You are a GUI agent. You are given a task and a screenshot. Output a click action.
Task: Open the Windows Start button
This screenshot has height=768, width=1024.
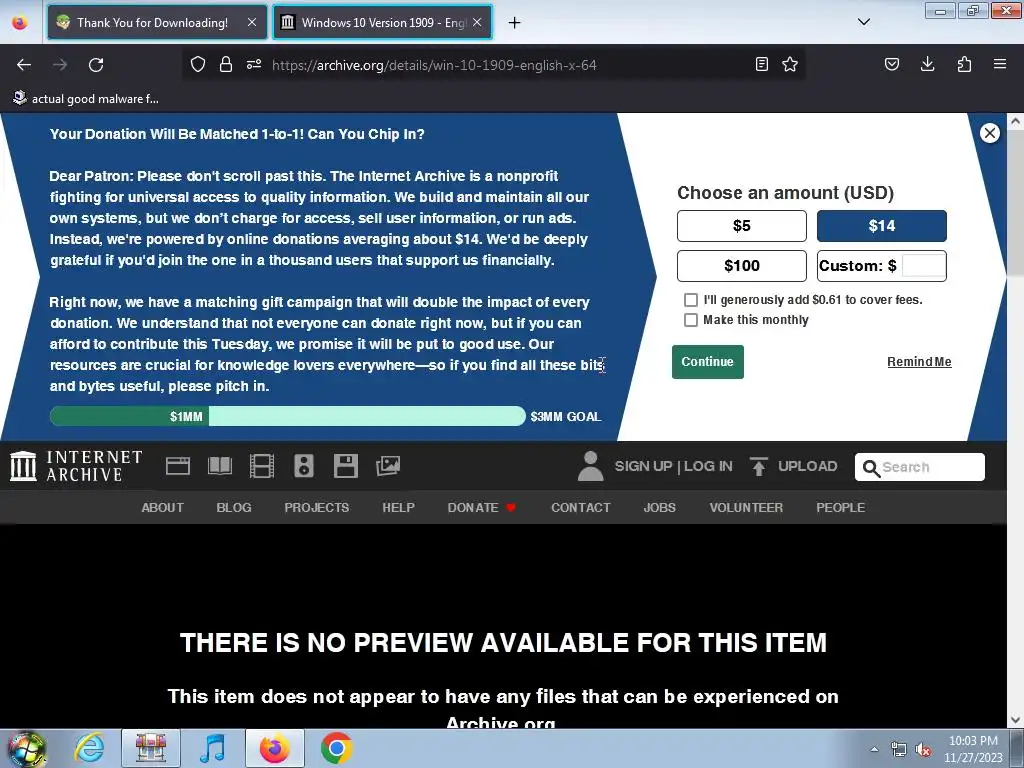click(x=27, y=749)
